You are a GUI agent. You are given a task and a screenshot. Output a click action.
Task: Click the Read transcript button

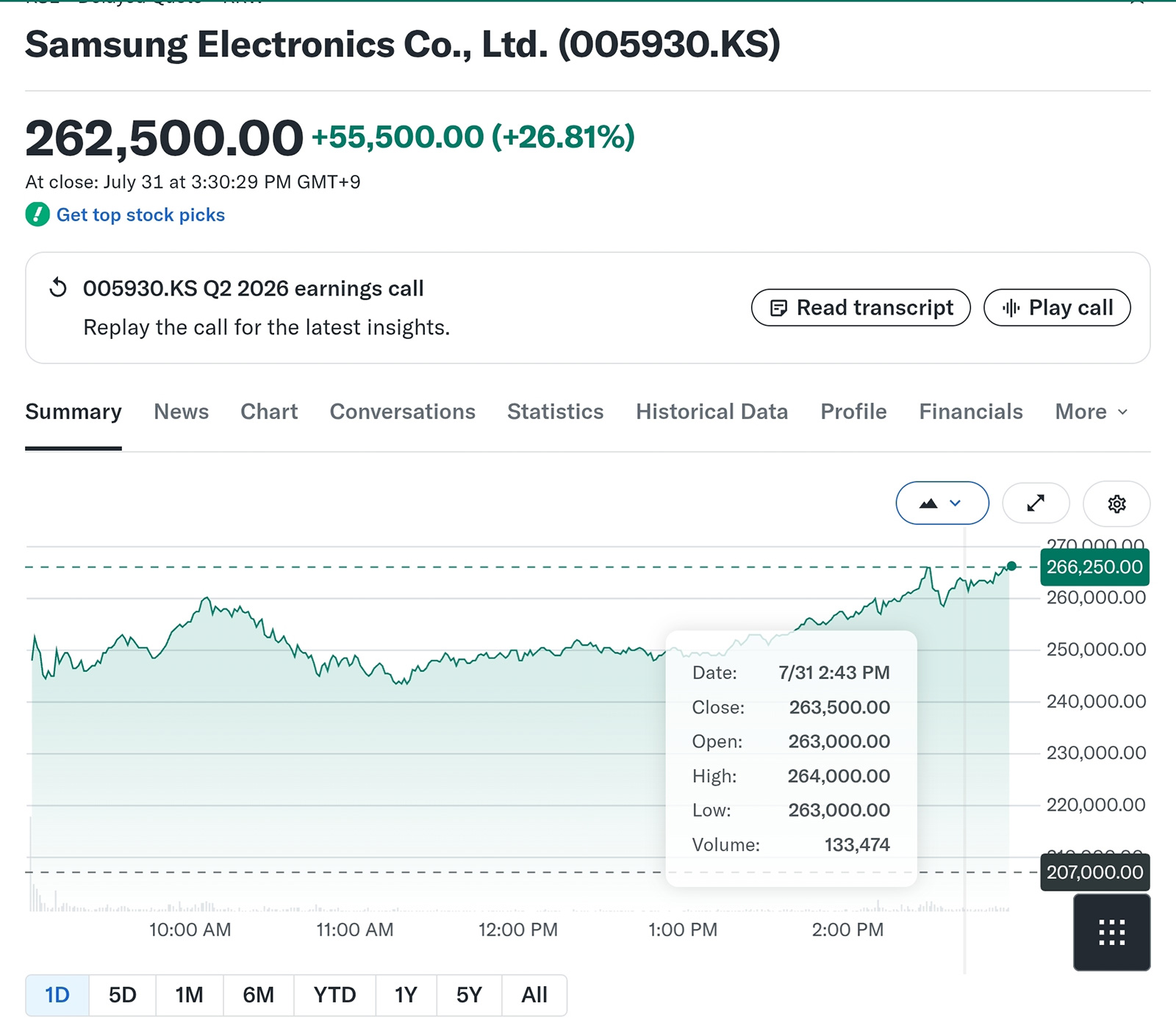pyautogui.click(x=861, y=307)
